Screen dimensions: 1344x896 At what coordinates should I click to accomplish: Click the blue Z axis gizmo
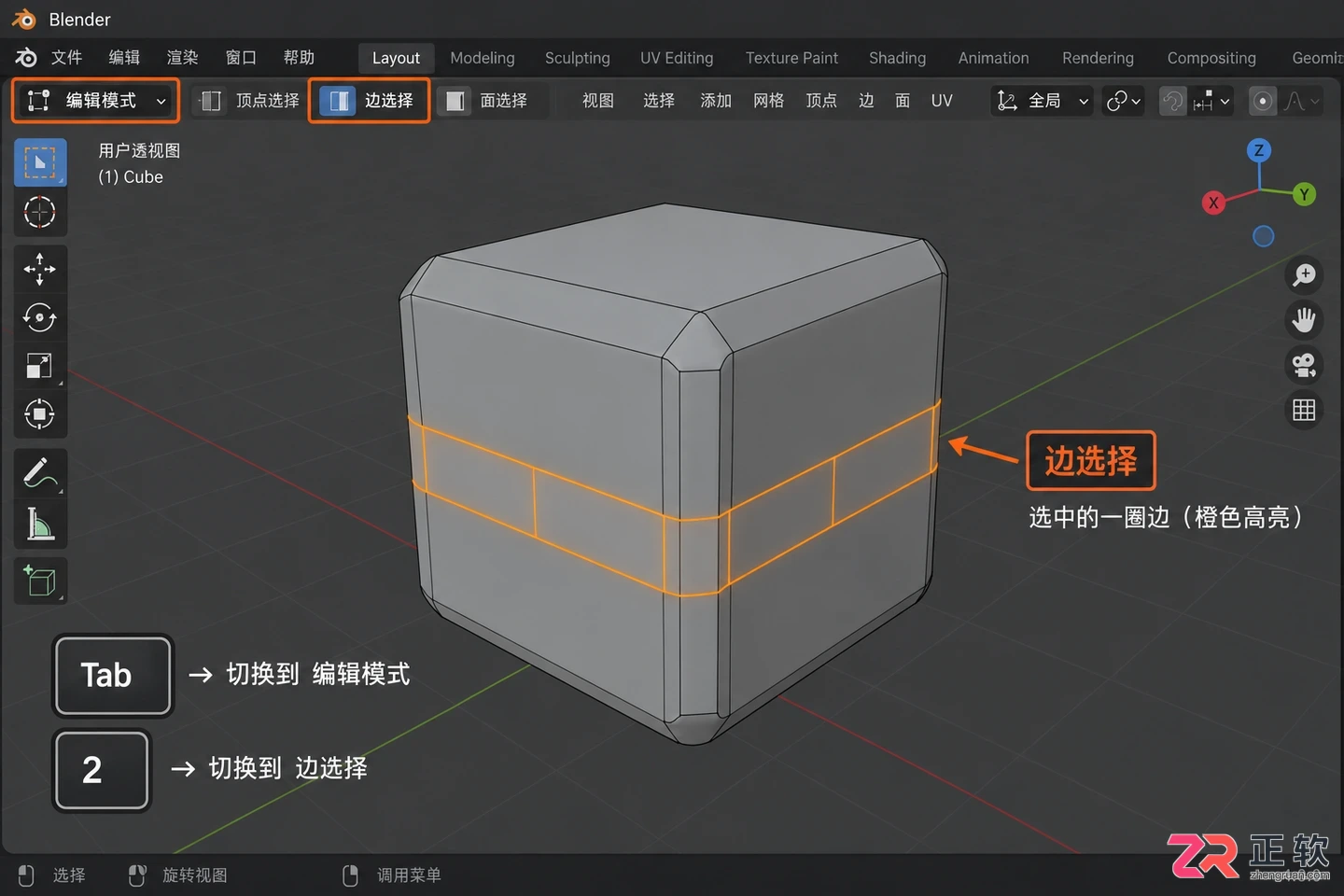(1259, 150)
